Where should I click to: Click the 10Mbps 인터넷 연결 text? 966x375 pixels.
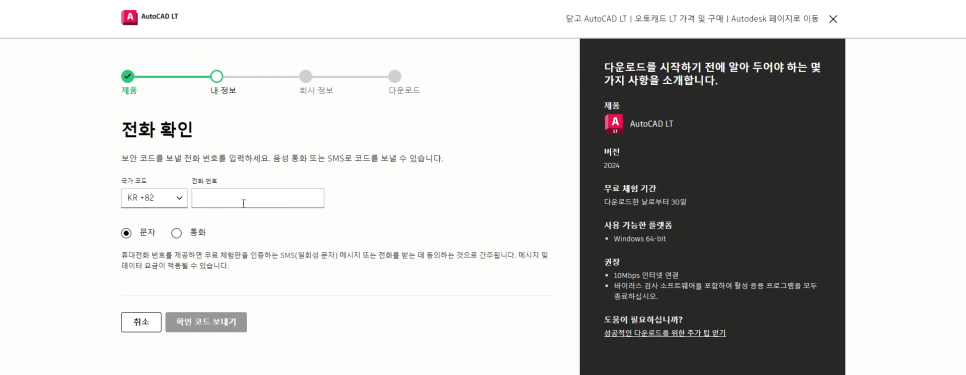[646, 275]
